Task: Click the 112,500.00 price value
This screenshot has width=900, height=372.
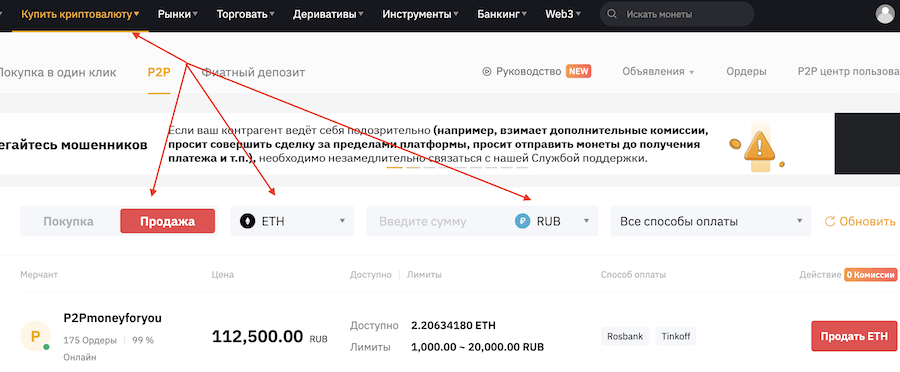Action: point(257,336)
